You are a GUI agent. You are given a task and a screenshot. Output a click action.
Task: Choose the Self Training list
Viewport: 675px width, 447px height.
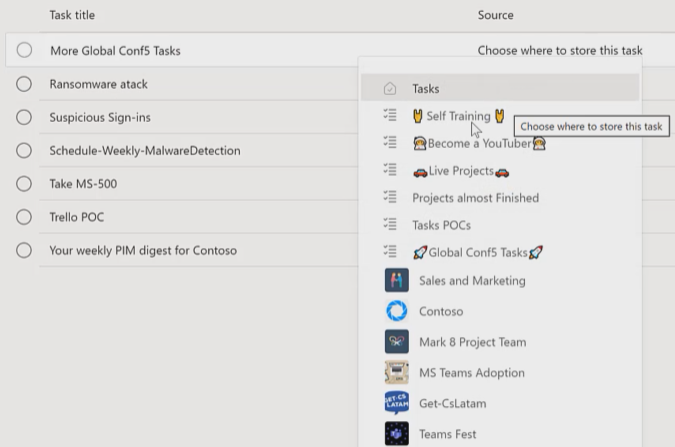point(500,115)
